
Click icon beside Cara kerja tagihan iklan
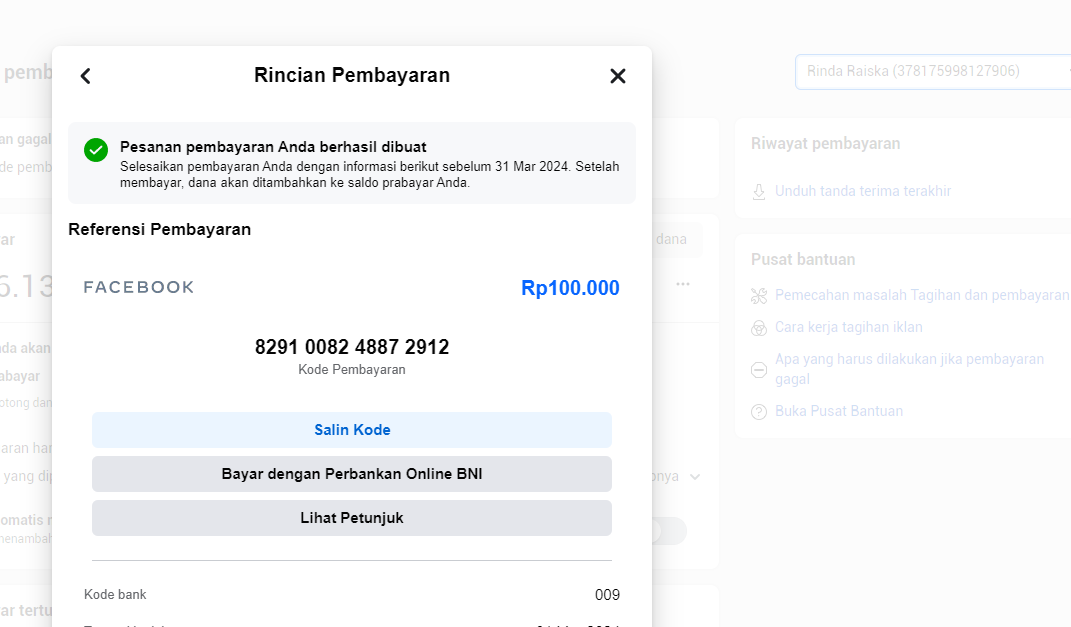[759, 328]
